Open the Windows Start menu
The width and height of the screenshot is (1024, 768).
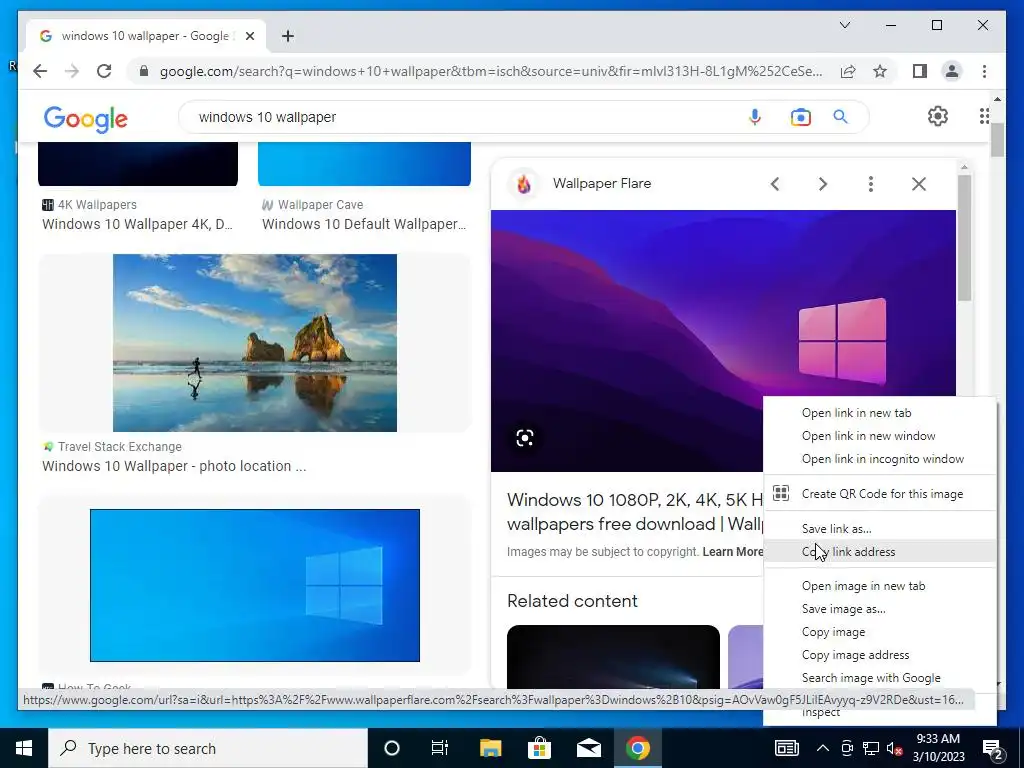24,748
